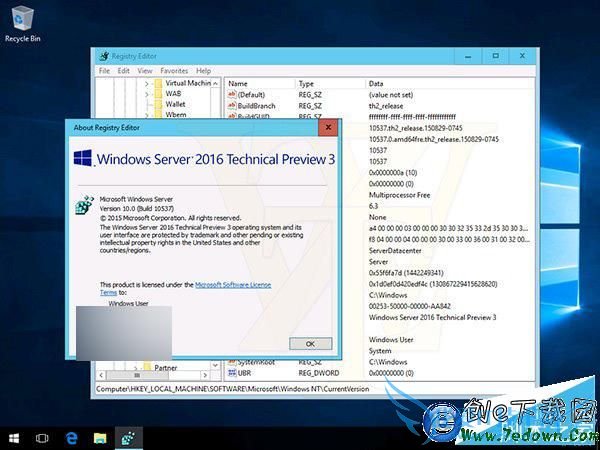This screenshot has height=450, width=600.
Task: Click the tree horizontal scrollbar thumb
Action: coord(137,375)
